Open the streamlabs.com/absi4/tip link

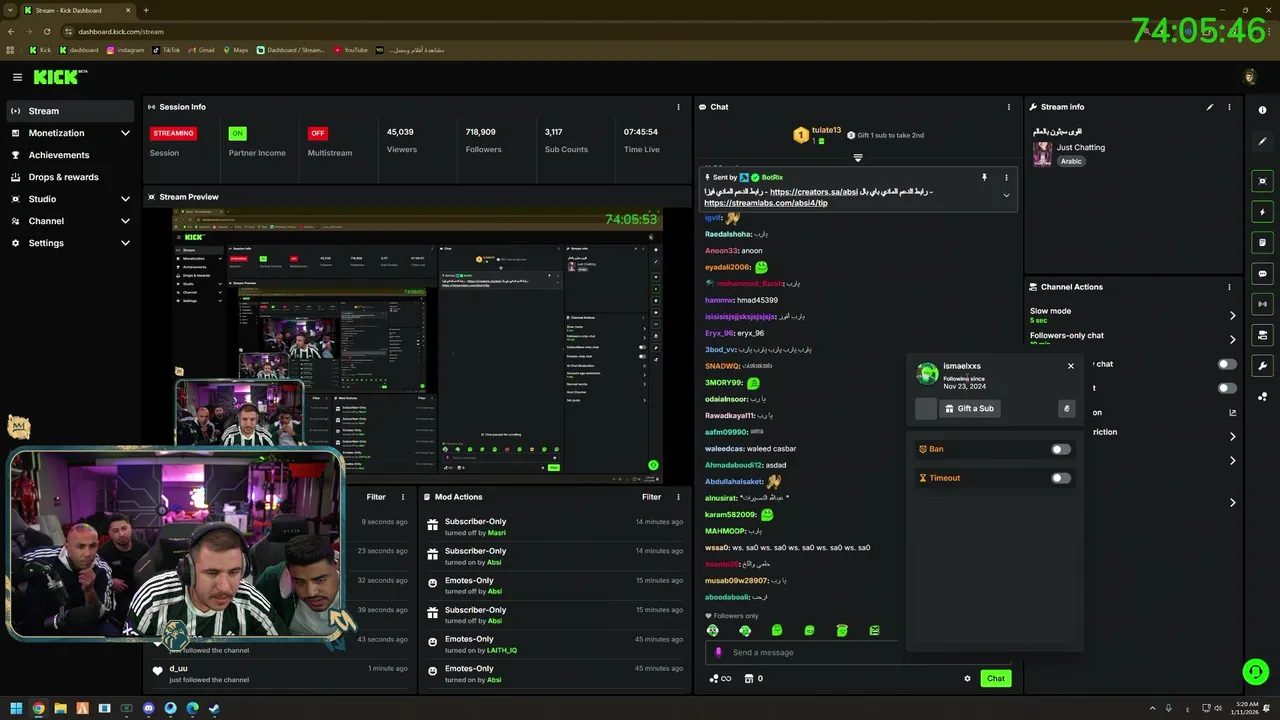[x=766, y=203]
